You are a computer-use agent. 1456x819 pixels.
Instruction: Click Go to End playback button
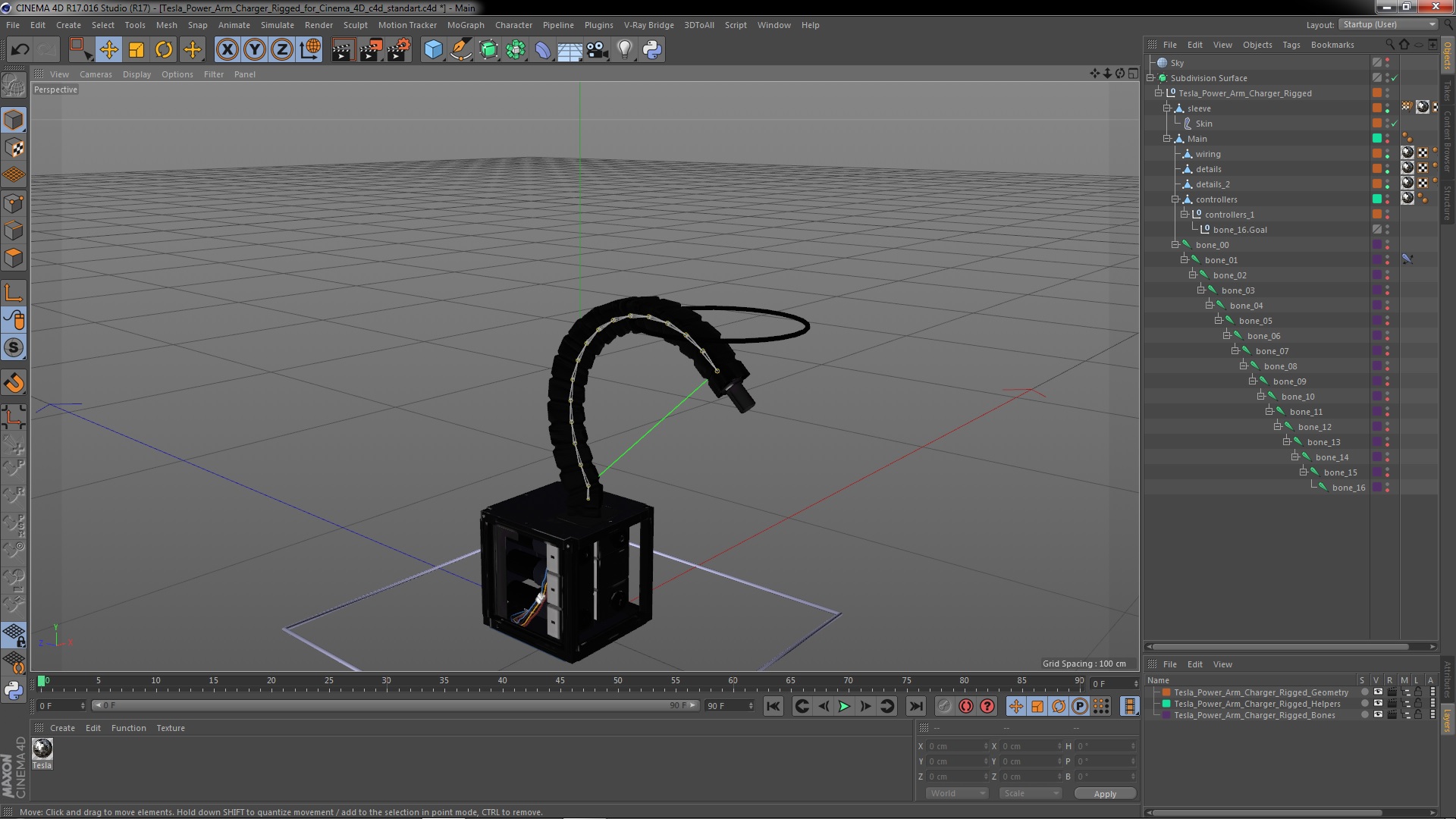pyautogui.click(x=916, y=706)
